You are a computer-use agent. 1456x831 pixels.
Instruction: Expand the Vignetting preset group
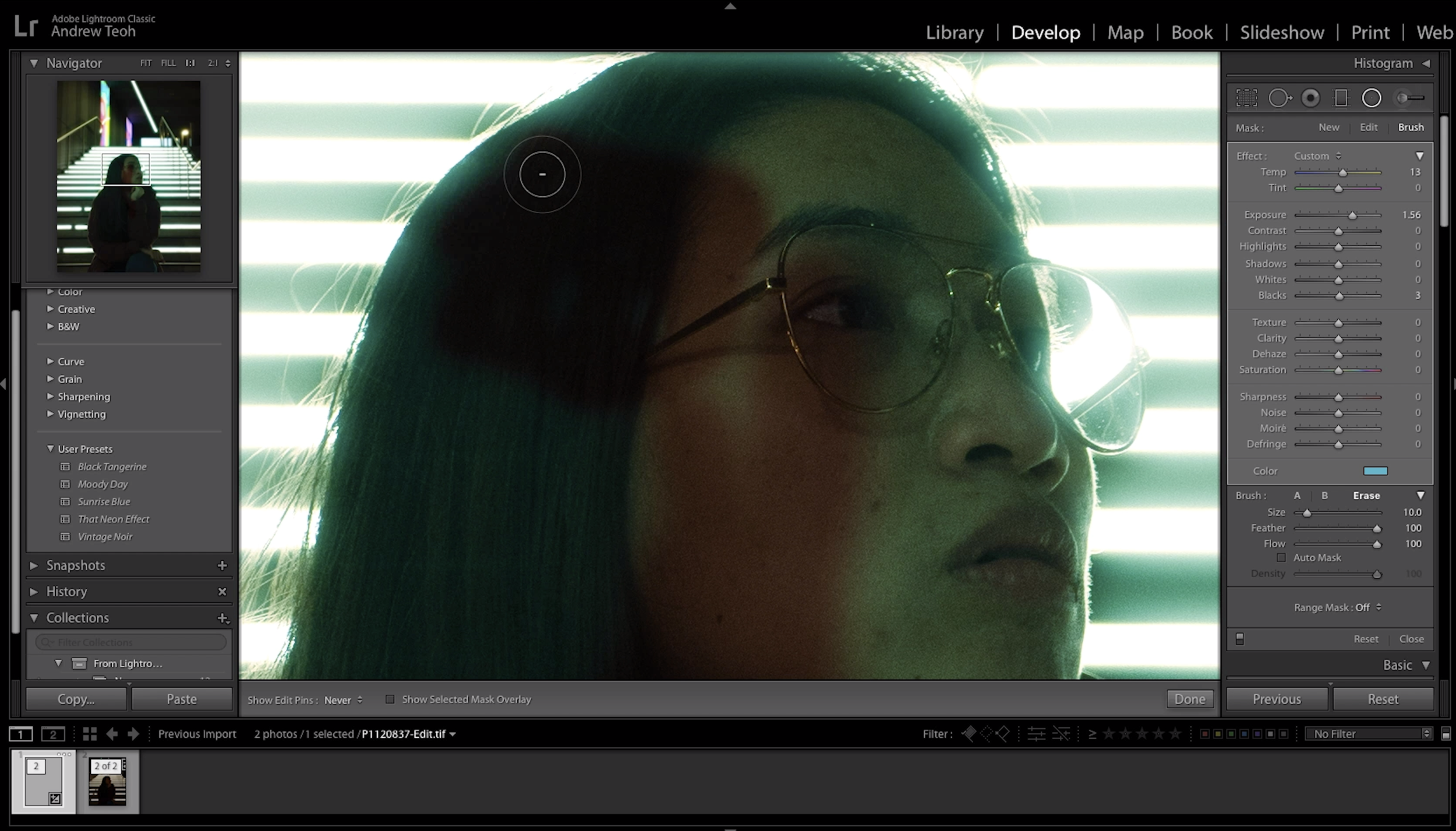[82, 414]
